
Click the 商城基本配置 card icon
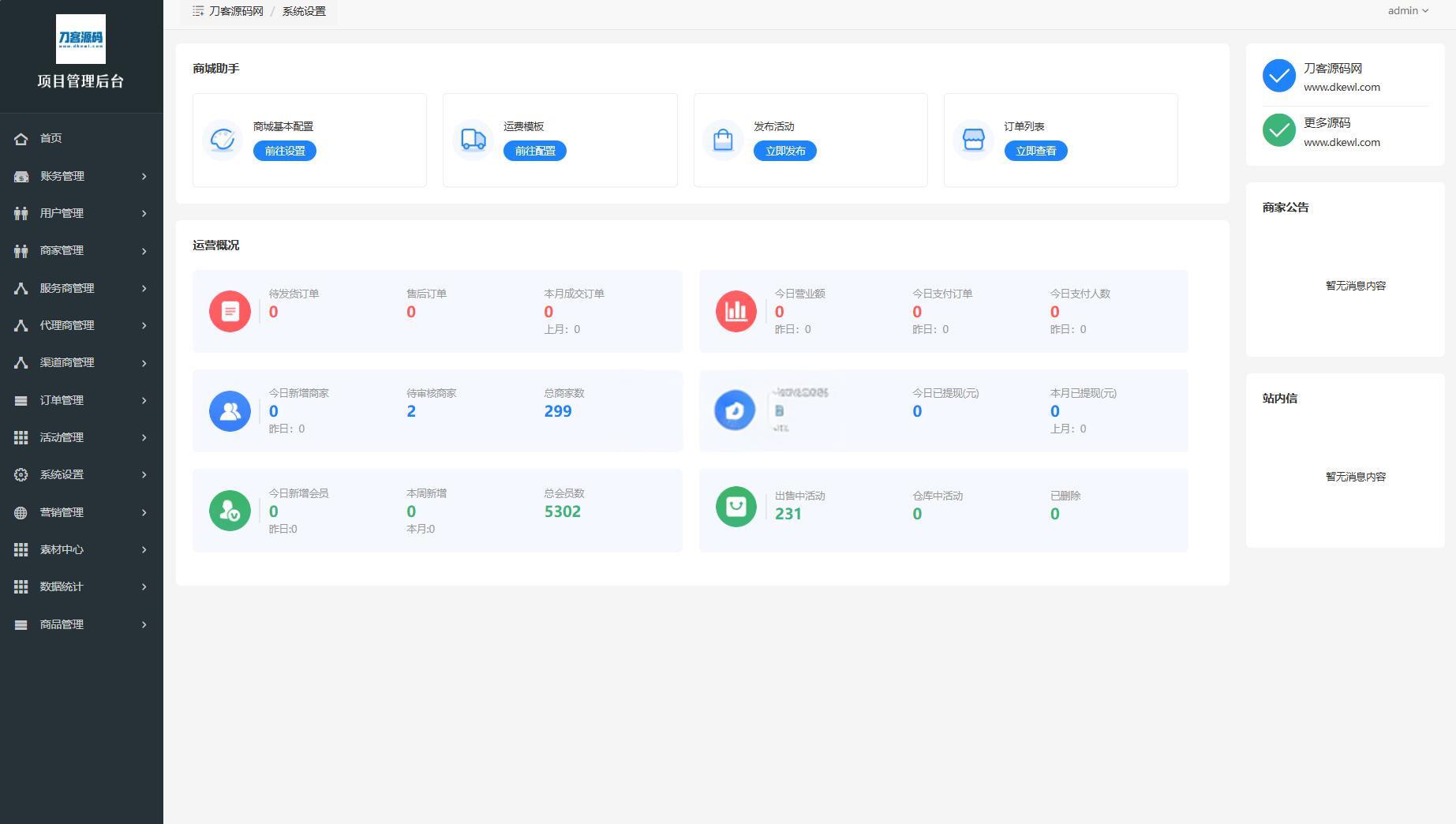223,140
